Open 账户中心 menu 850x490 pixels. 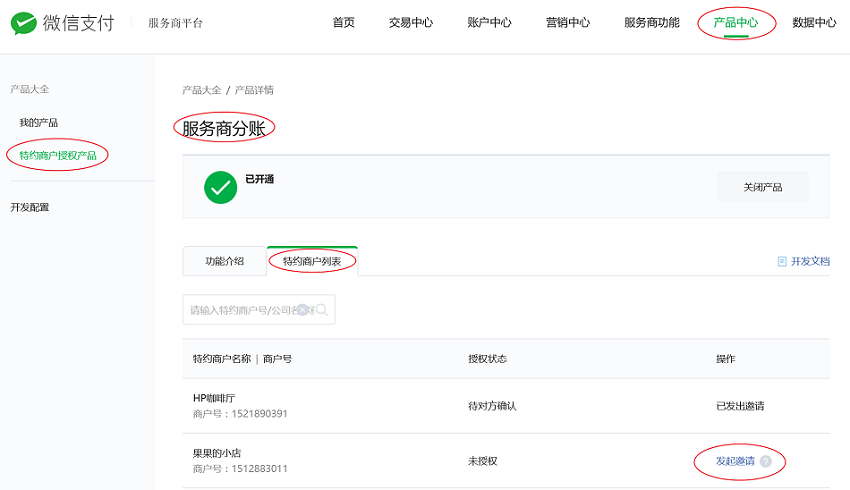pyautogui.click(x=489, y=22)
